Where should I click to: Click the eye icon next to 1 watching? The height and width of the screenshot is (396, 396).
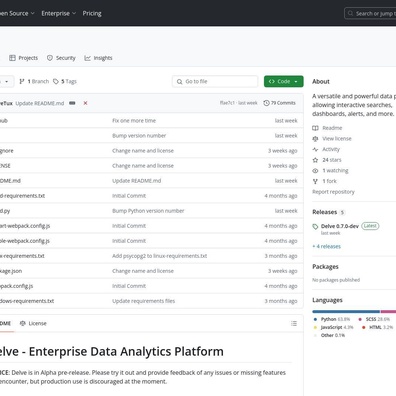(315, 171)
